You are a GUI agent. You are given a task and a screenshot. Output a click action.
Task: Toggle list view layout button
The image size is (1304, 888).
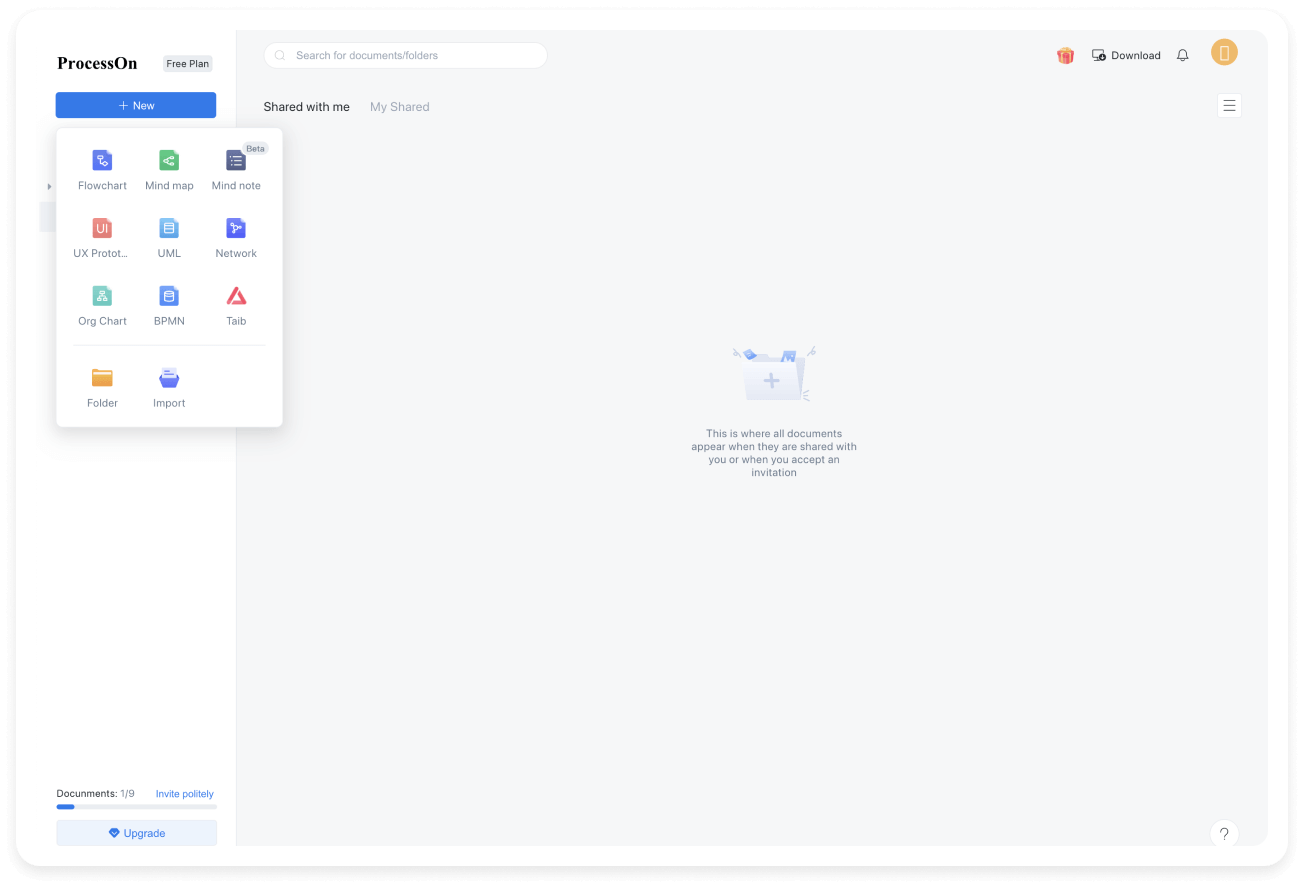coord(1229,106)
